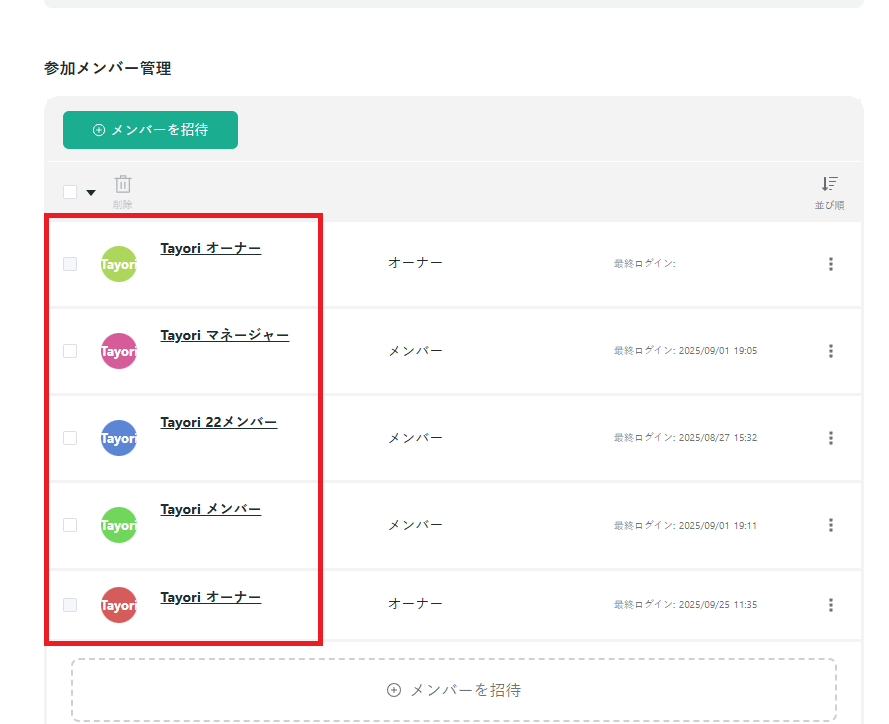The height and width of the screenshot is (724, 889).
Task: Open kebab menu for Tayori マネージャー row
Action: pos(831,351)
